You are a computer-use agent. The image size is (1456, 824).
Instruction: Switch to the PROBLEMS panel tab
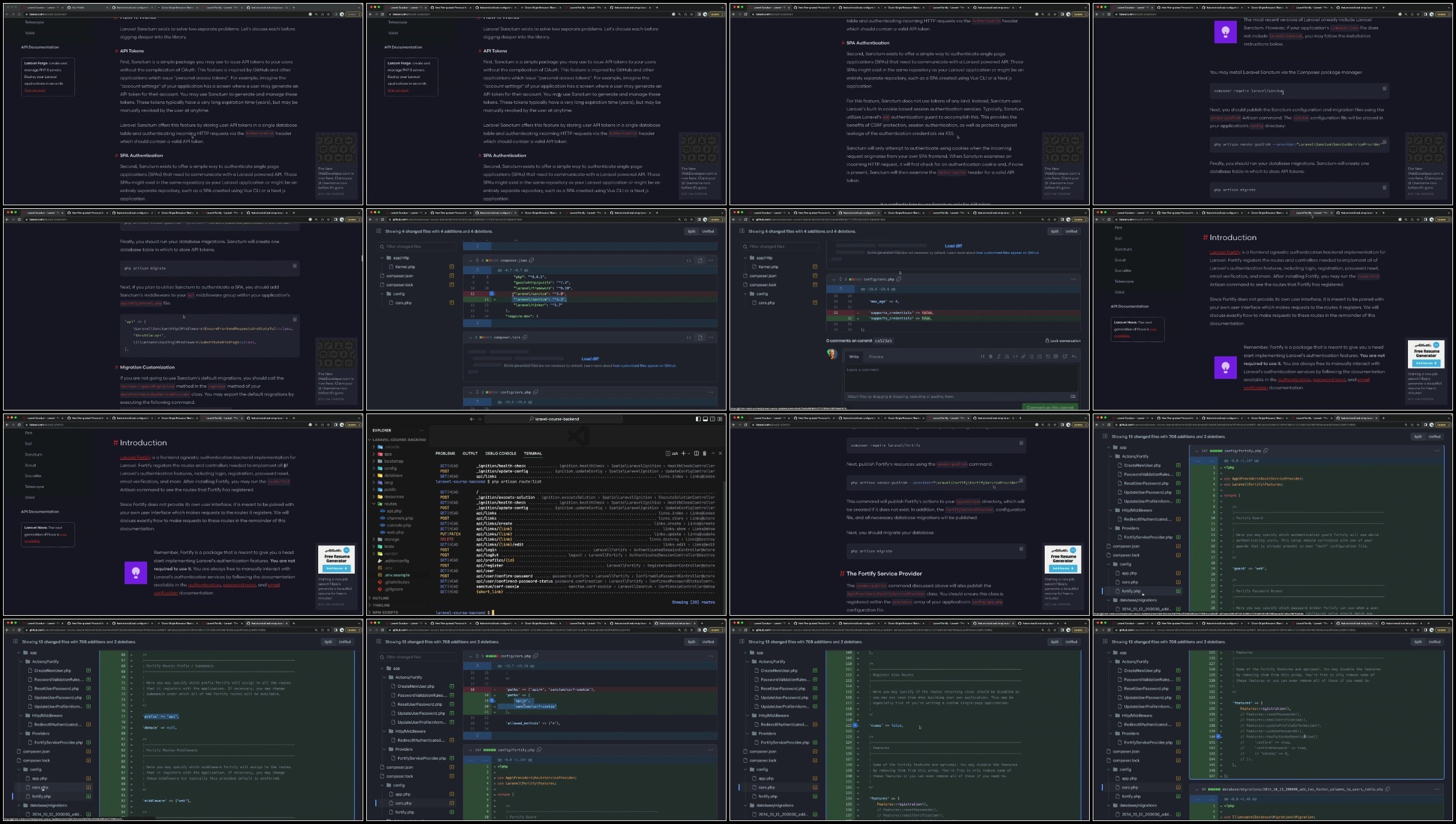pos(445,454)
